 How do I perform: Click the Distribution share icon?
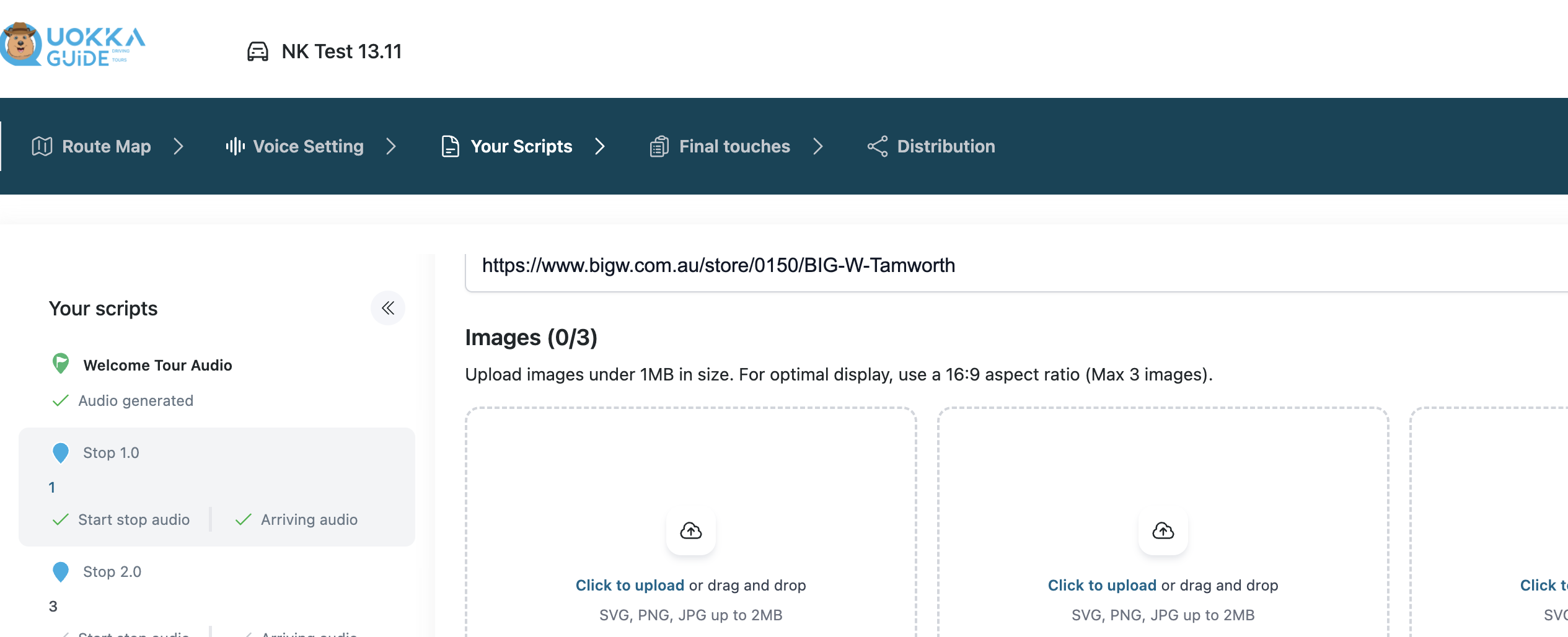pos(877,146)
